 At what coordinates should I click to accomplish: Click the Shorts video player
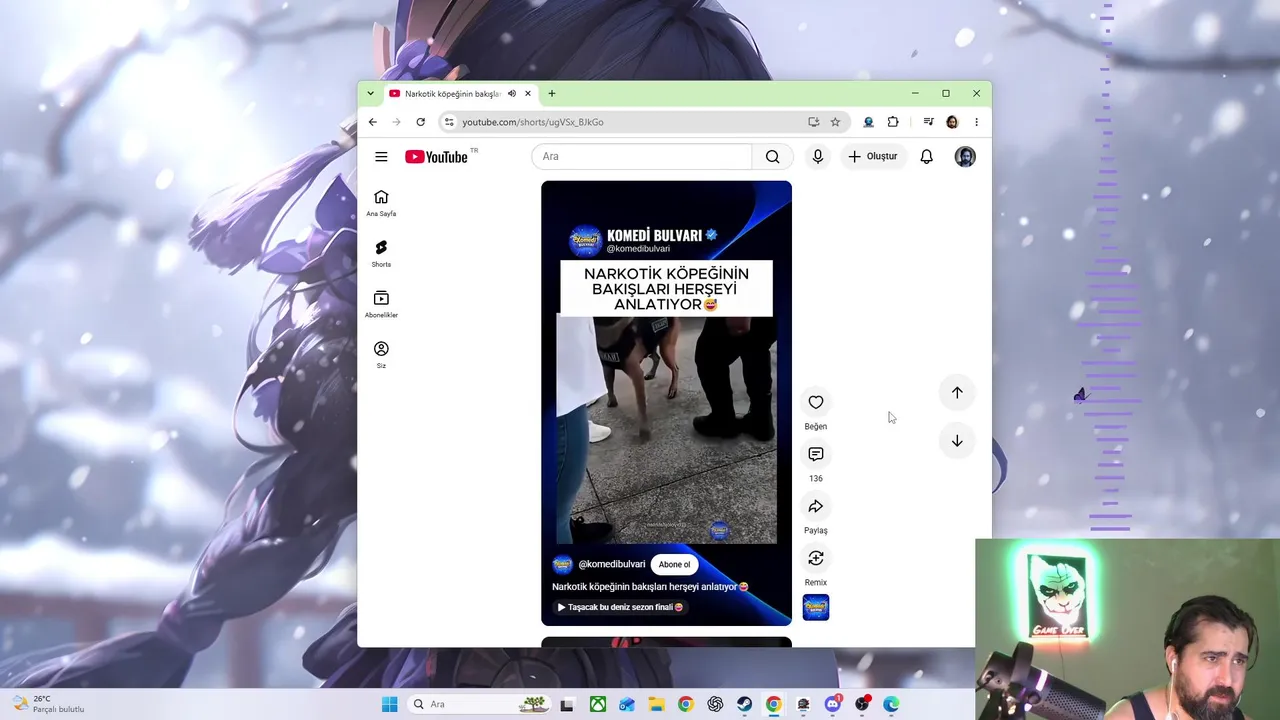coord(666,403)
